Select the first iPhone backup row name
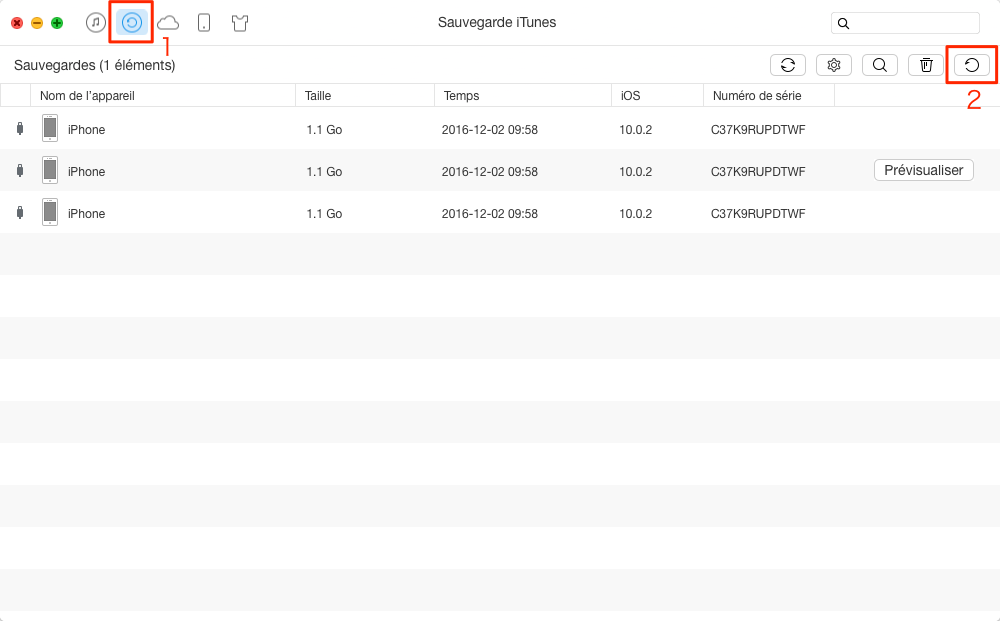1000x621 pixels. click(86, 129)
